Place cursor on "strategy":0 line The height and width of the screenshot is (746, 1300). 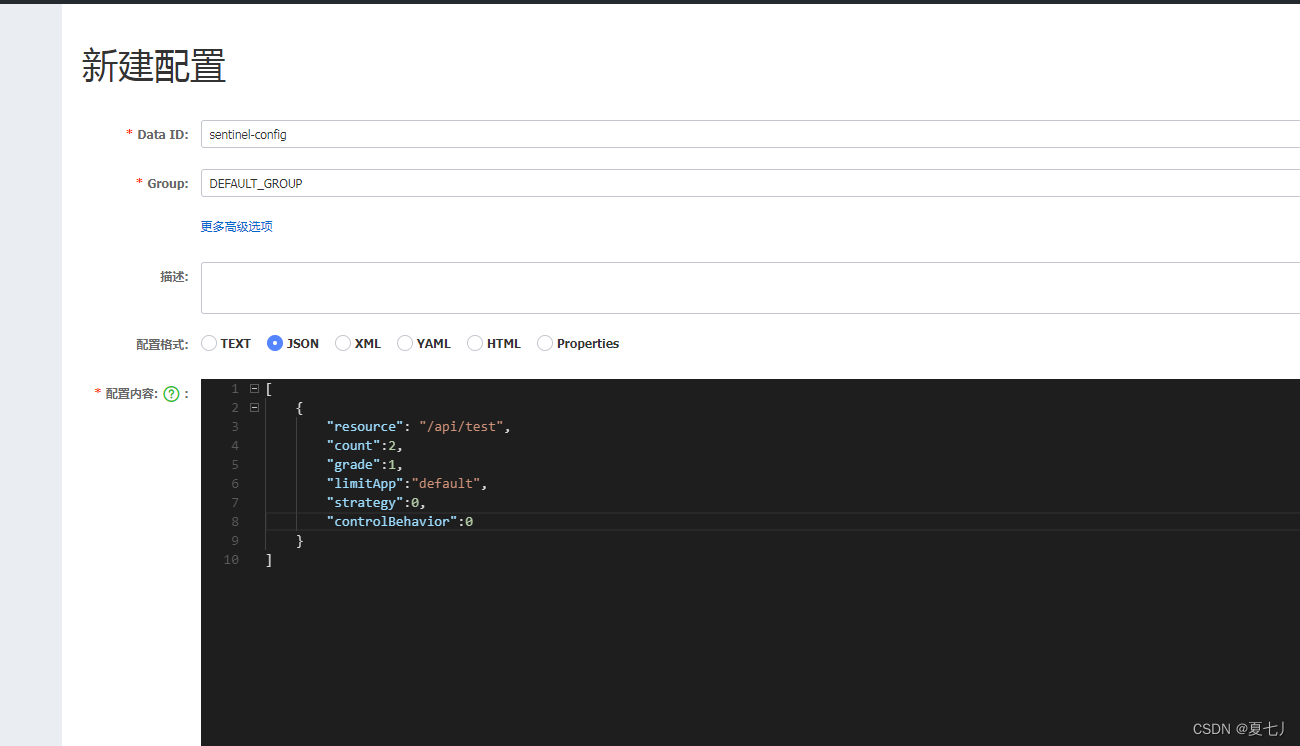point(376,502)
